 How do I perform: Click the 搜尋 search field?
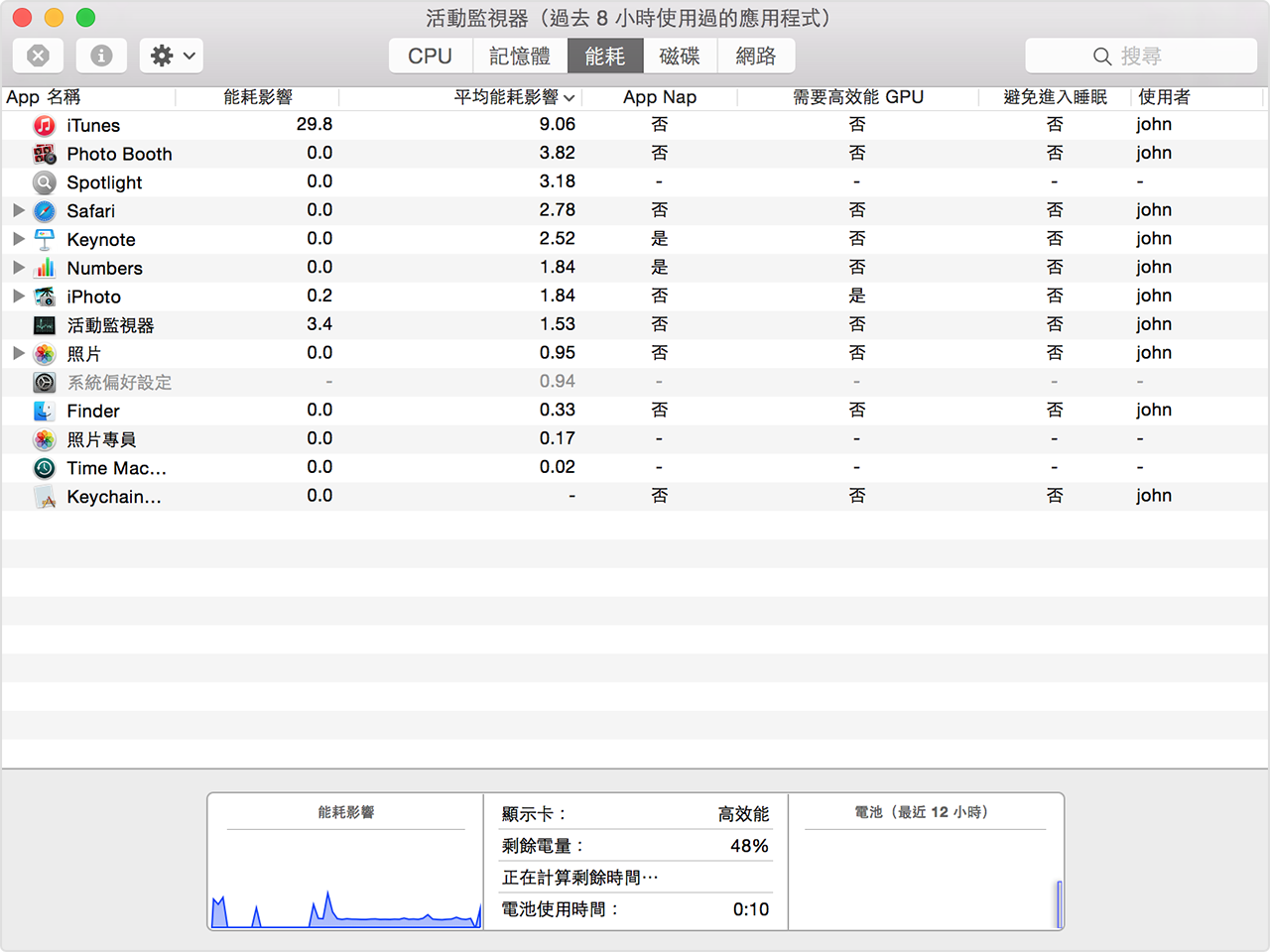coord(1141,56)
